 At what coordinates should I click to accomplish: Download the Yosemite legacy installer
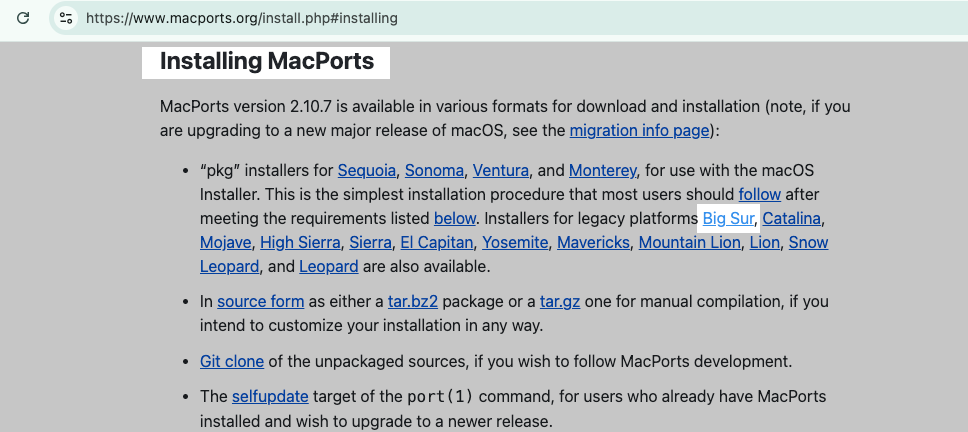[x=515, y=243]
